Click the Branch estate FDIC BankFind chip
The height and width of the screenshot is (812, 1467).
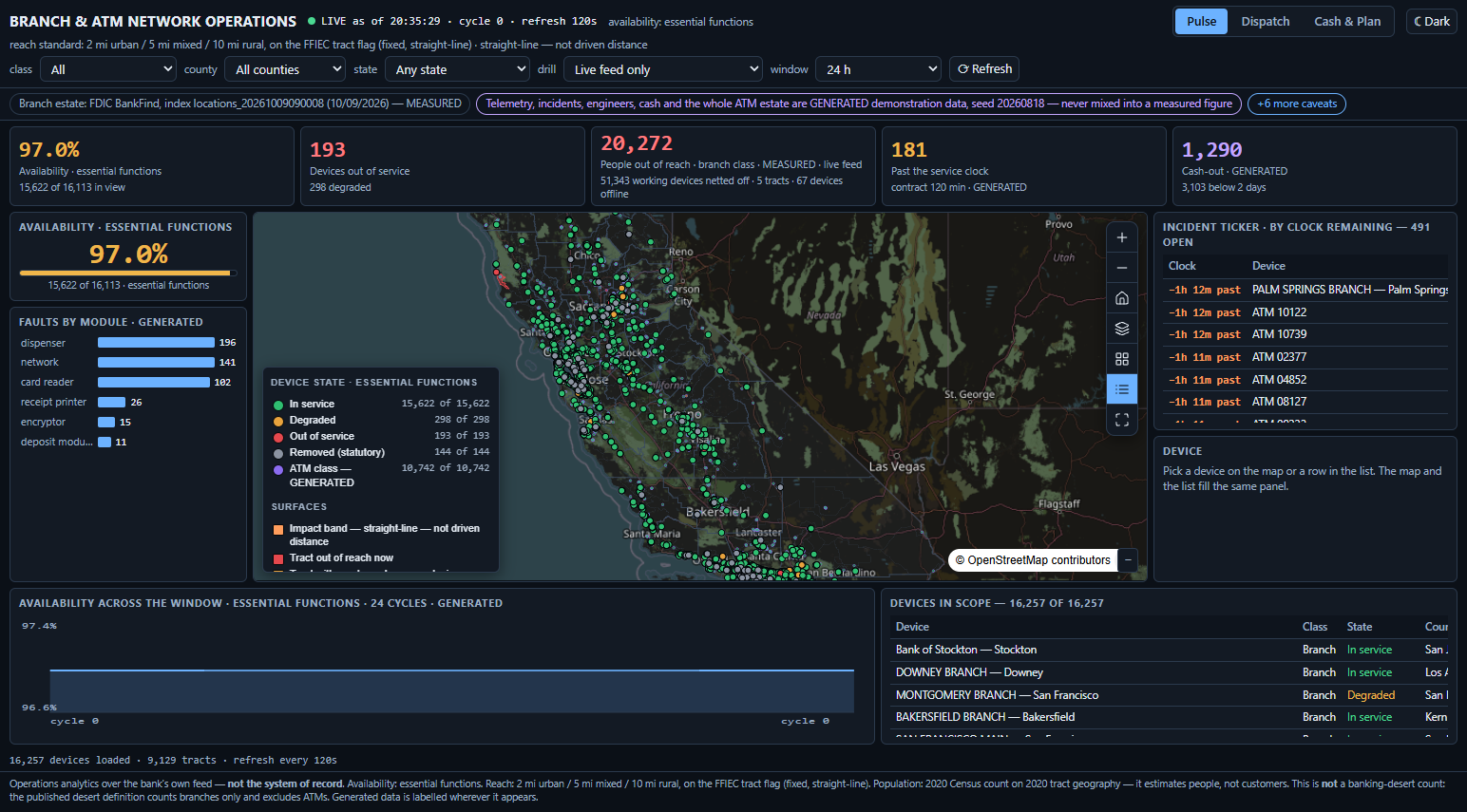point(240,104)
